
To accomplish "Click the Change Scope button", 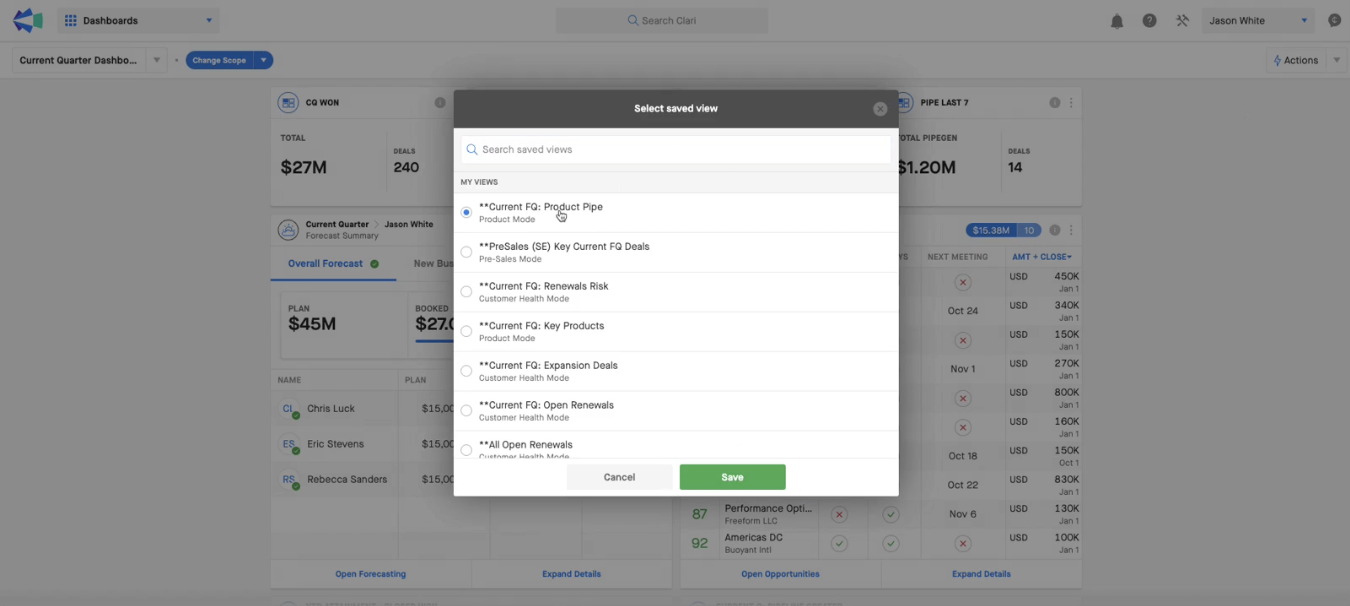I will pos(219,60).
